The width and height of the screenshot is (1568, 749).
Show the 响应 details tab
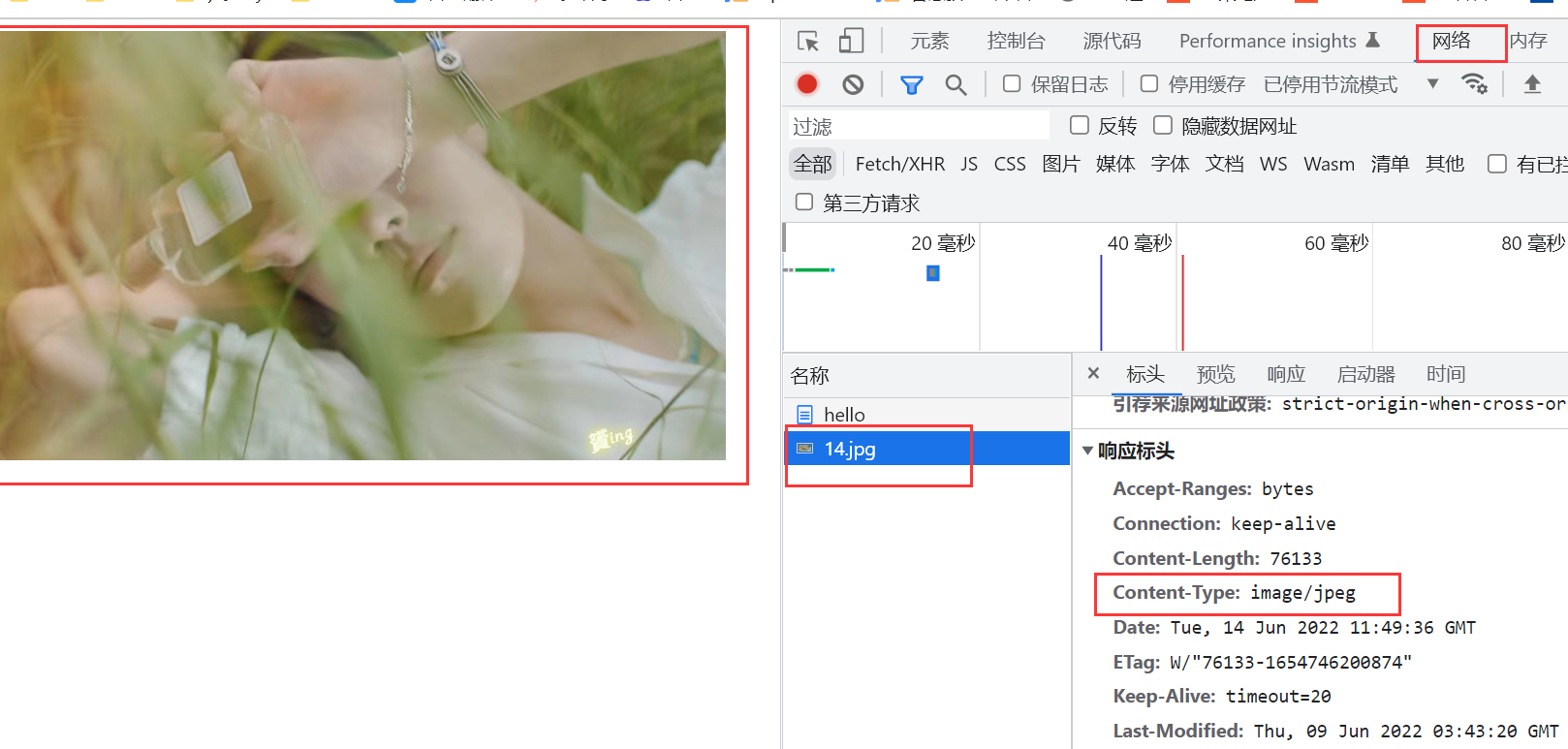pos(1286,374)
